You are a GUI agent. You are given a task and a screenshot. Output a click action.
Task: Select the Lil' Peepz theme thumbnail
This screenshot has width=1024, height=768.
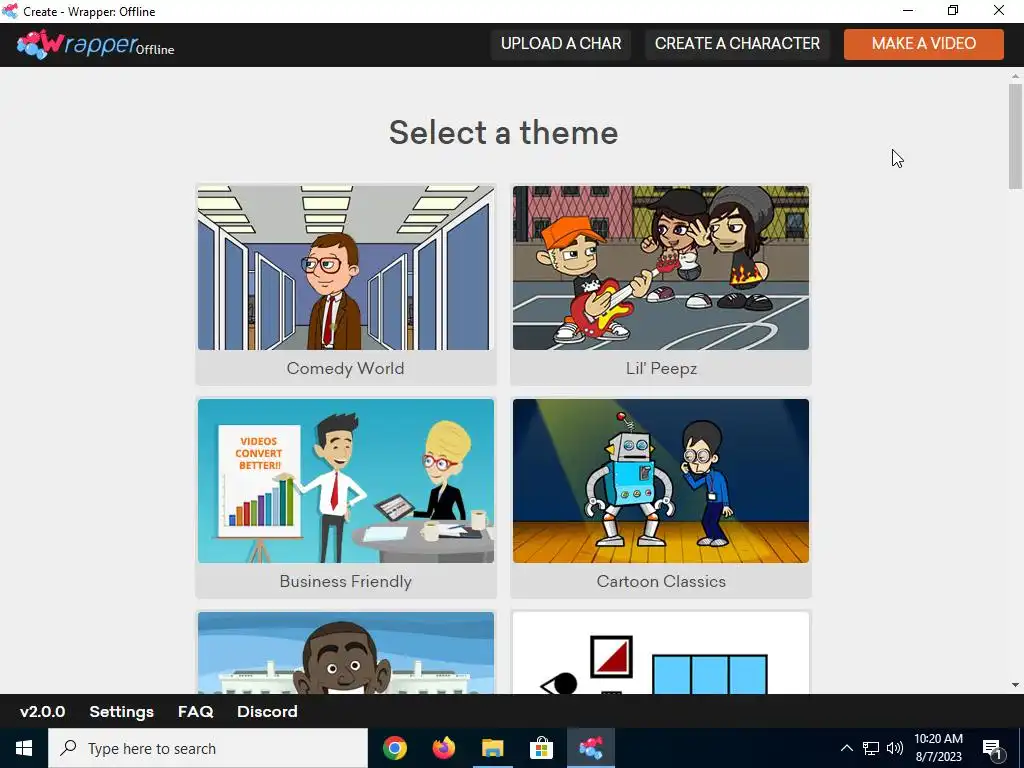[661, 268]
